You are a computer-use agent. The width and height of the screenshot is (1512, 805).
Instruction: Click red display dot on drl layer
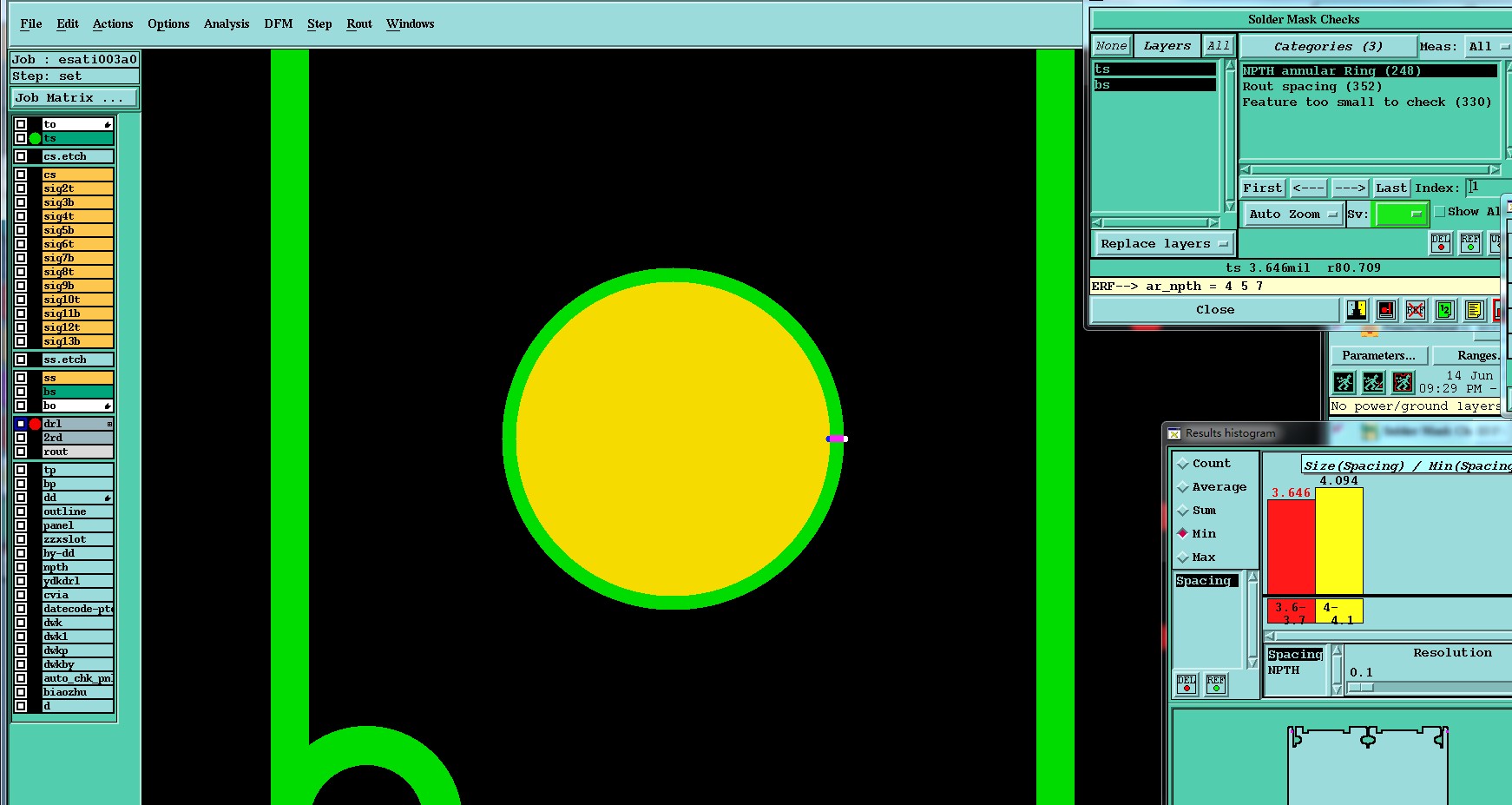(x=35, y=424)
